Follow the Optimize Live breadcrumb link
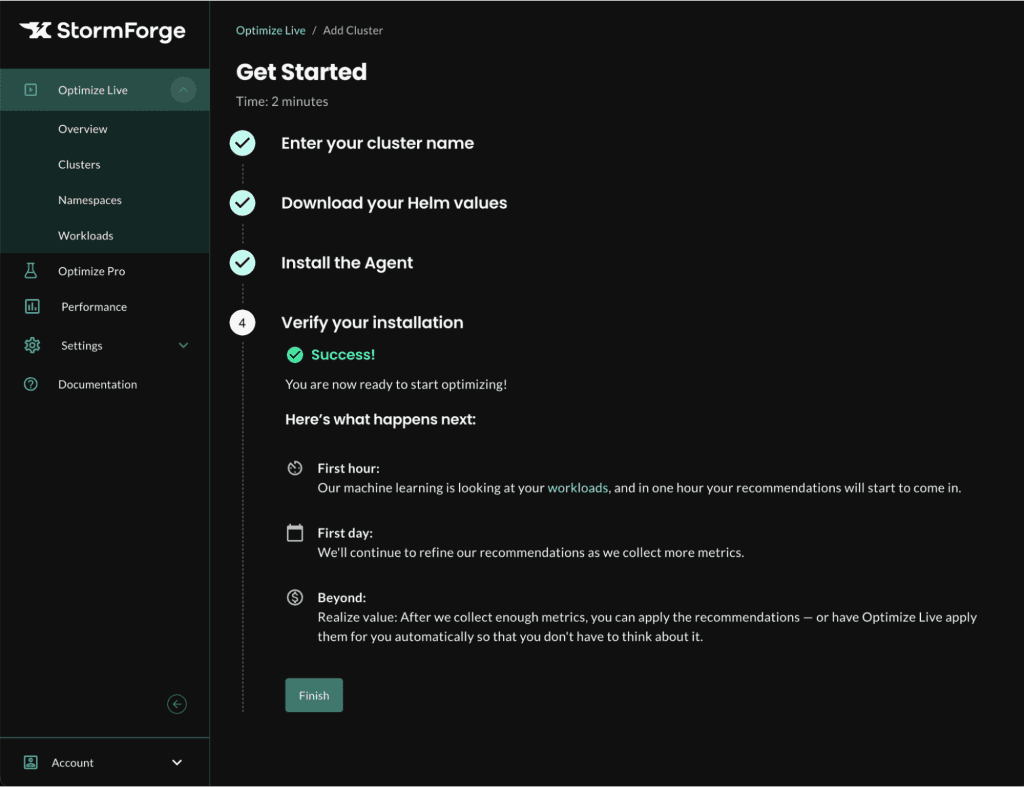 pos(270,31)
